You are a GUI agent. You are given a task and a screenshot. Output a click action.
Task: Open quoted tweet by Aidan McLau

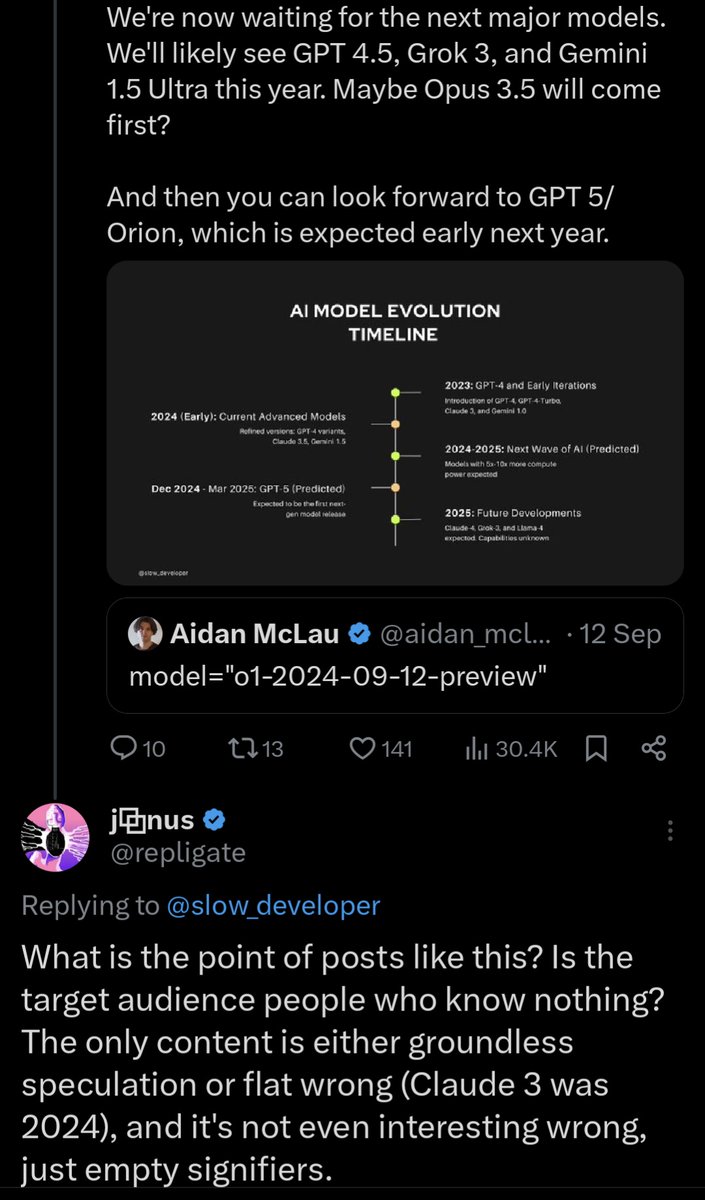tap(395, 655)
